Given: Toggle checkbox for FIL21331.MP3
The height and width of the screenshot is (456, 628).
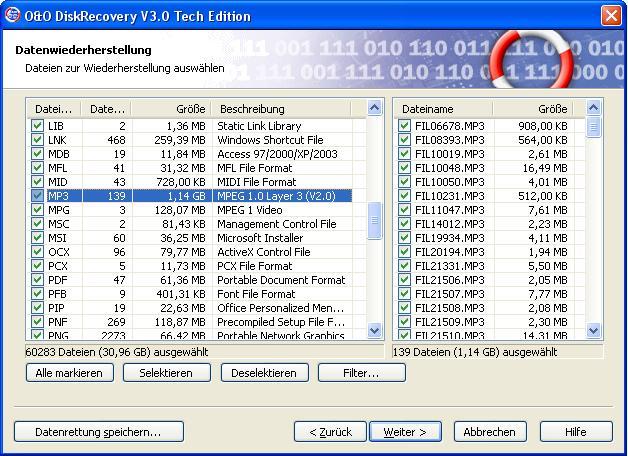Looking at the screenshot, I should tap(404, 266).
